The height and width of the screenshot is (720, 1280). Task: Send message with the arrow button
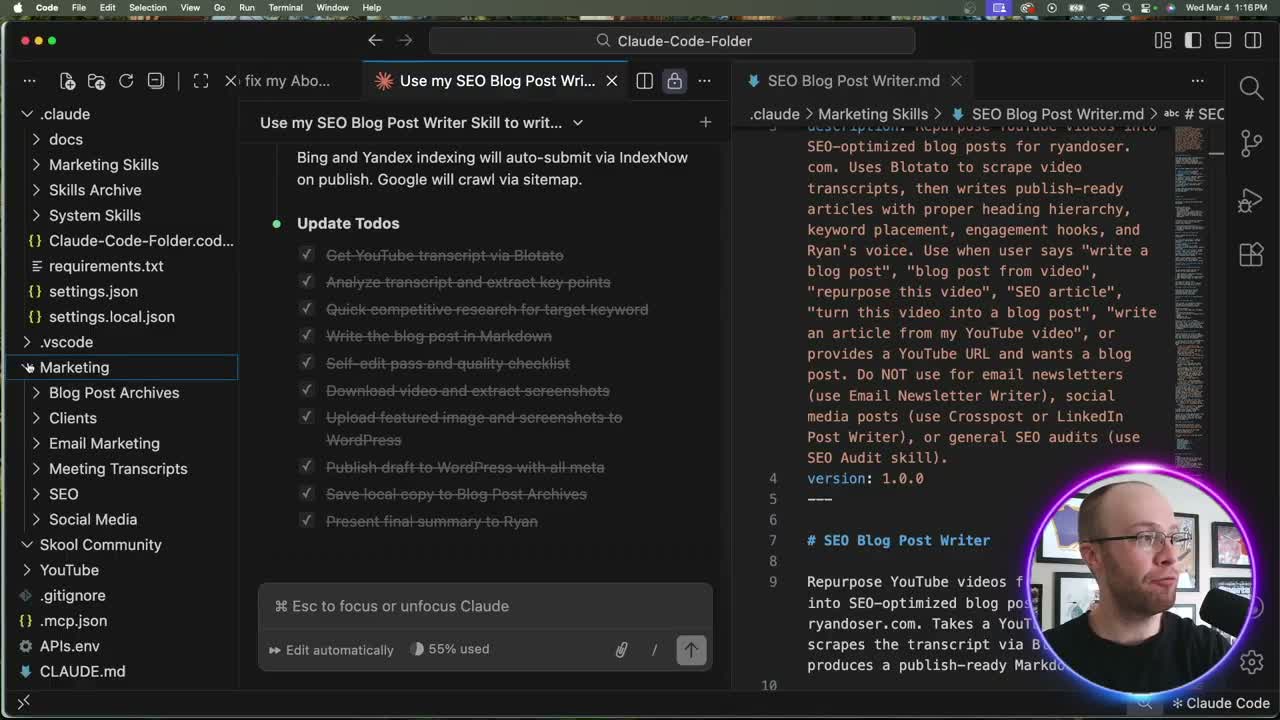691,650
